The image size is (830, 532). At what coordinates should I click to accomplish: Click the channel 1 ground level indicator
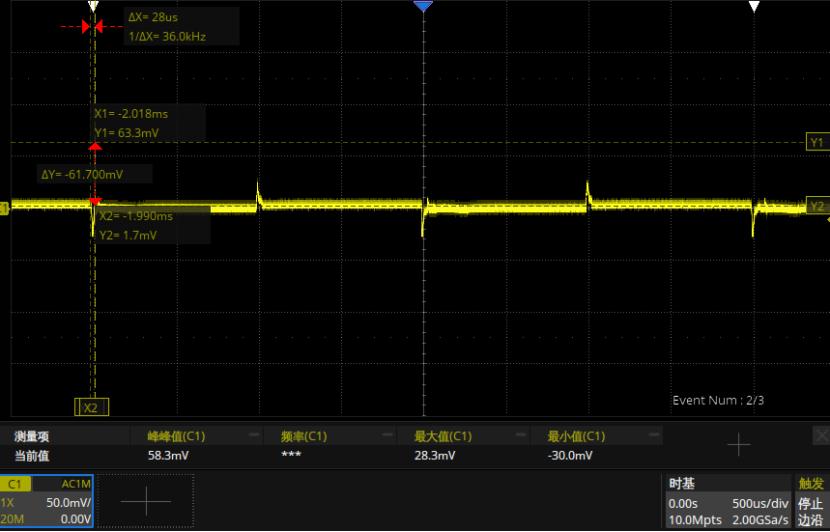tap(4, 207)
